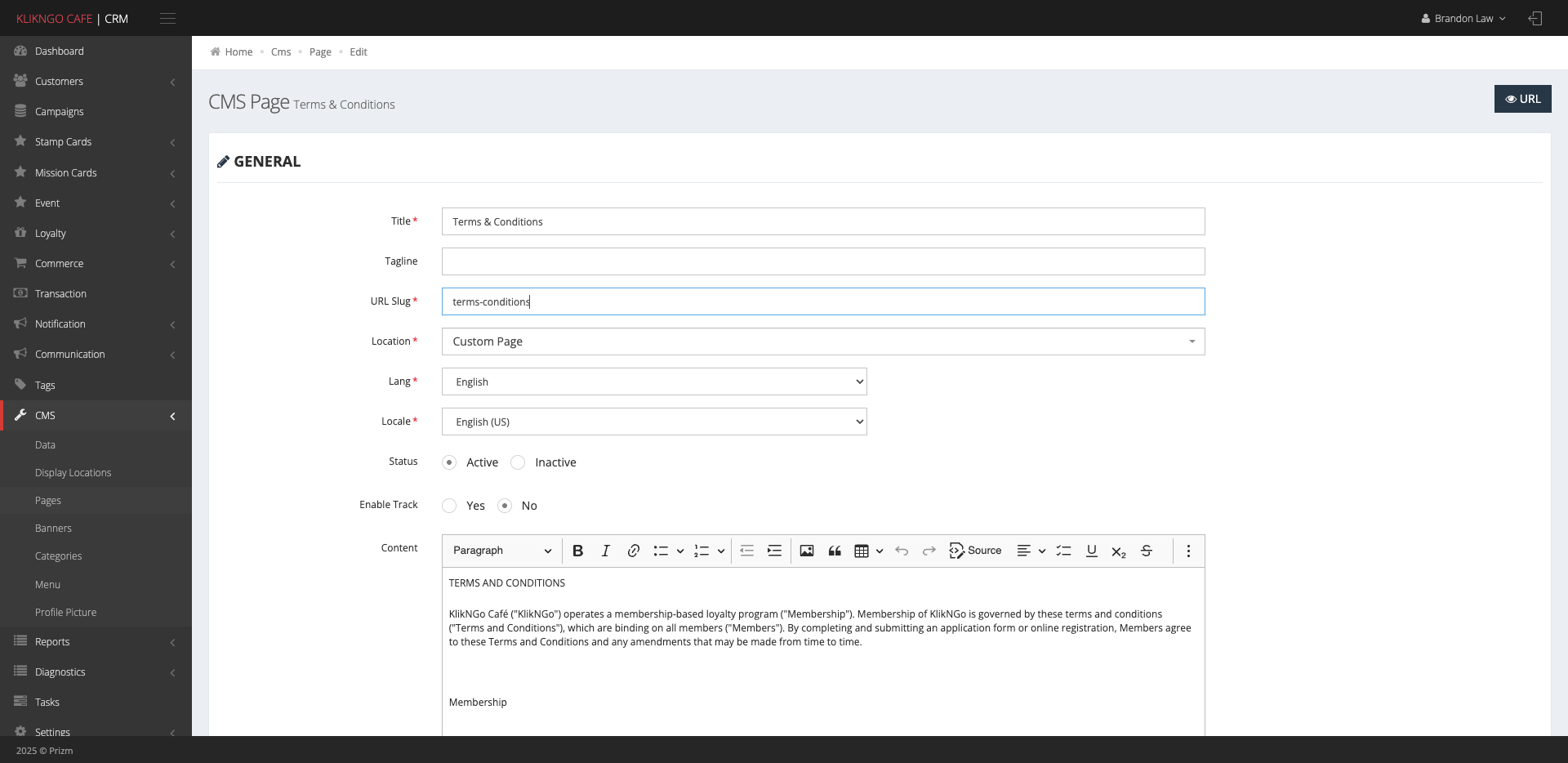
Task: Open Dashboard from the sidebar
Action: pyautogui.click(x=96, y=51)
